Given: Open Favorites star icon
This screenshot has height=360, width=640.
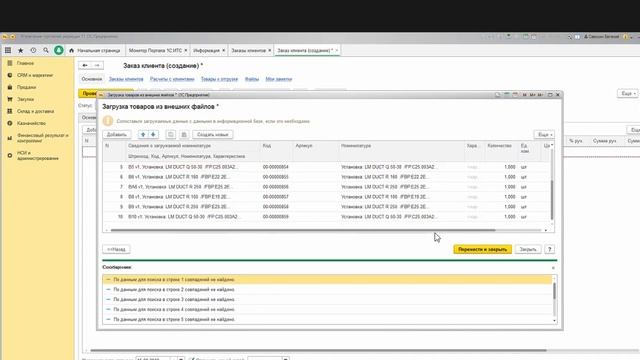Looking at the screenshot, I should (20, 50).
